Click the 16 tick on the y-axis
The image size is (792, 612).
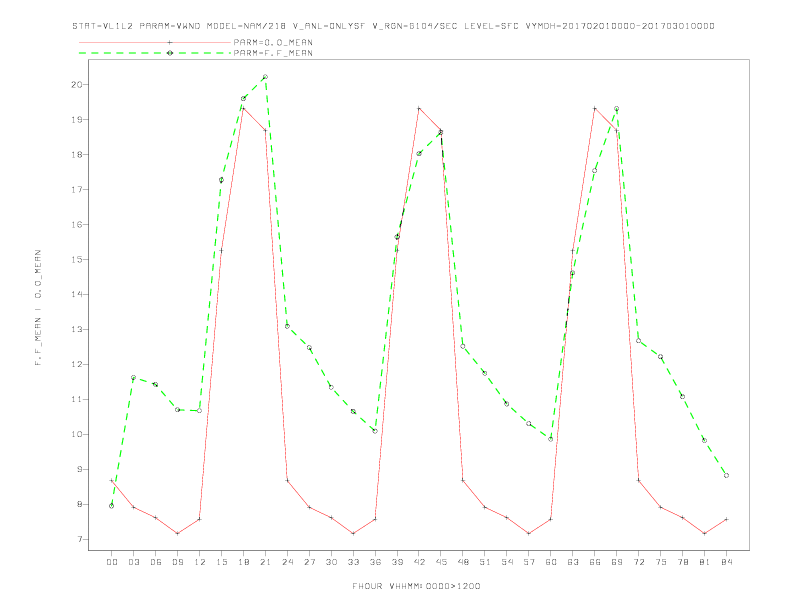pyautogui.click(x=76, y=224)
